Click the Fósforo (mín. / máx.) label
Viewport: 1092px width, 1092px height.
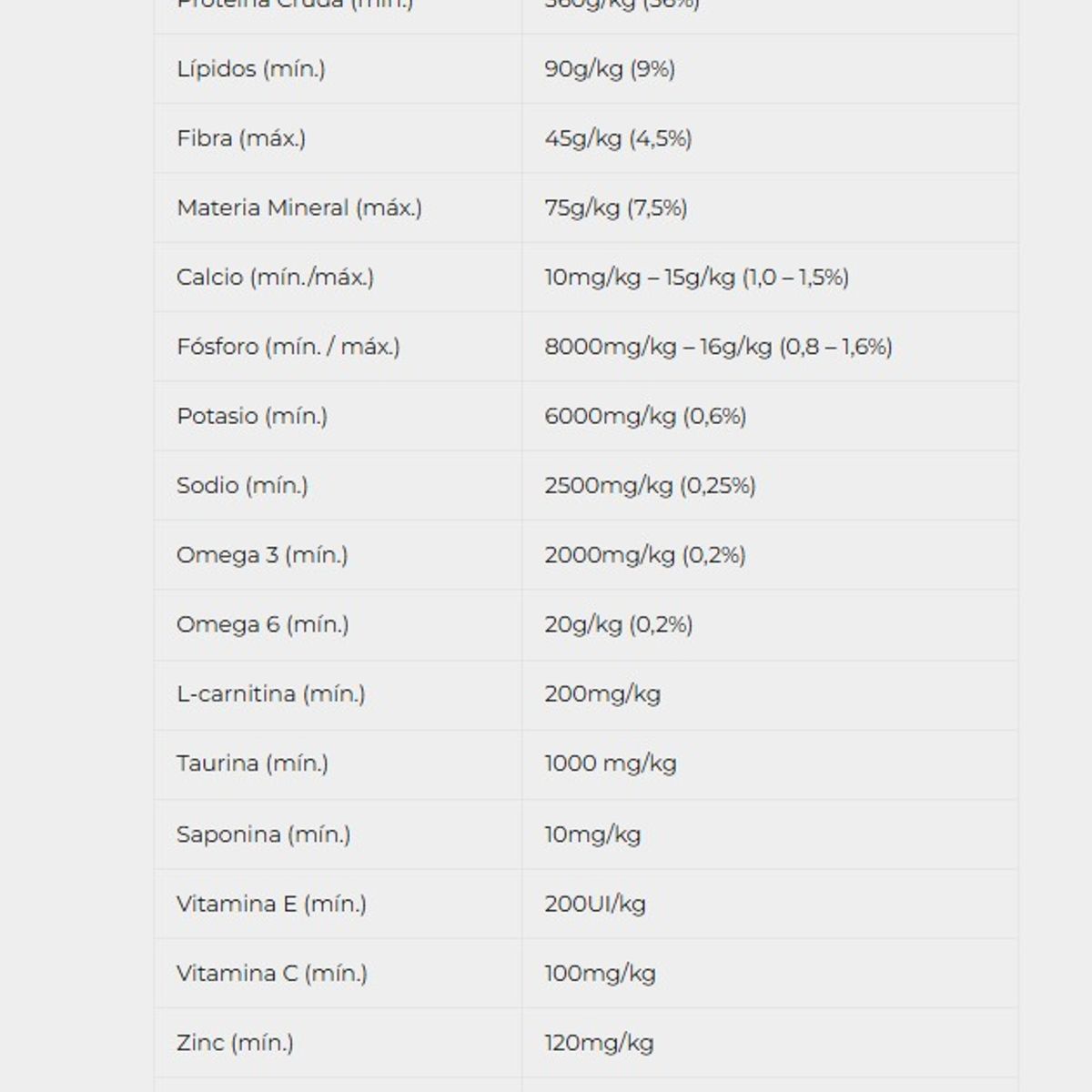click(288, 347)
